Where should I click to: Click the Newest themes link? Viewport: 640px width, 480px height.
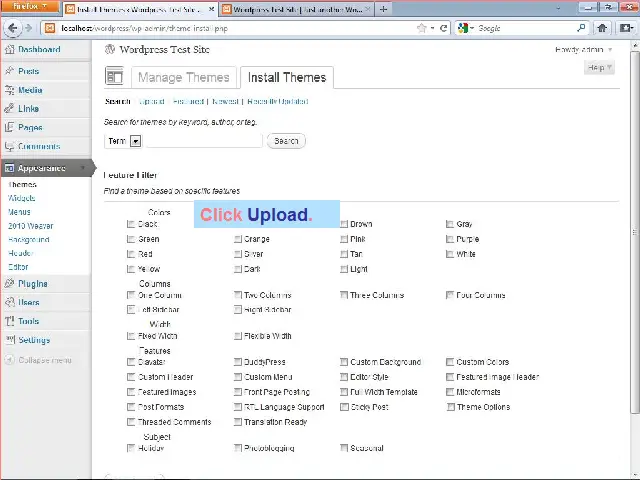tap(225, 101)
